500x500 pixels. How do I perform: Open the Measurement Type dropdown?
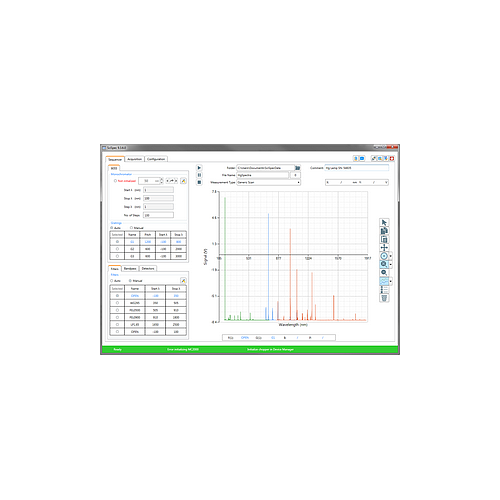(268, 182)
